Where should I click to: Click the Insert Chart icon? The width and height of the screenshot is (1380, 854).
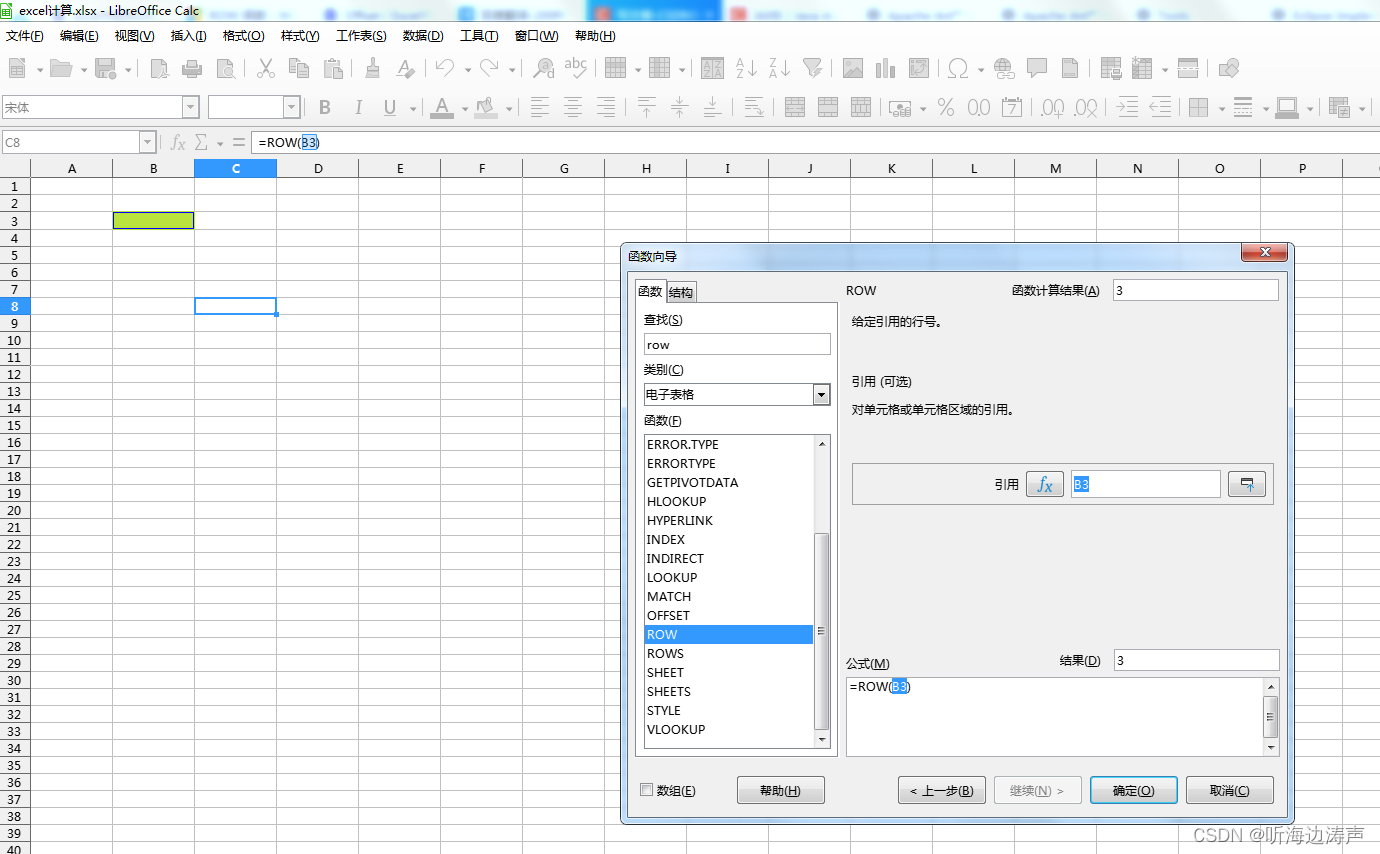point(885,68)
